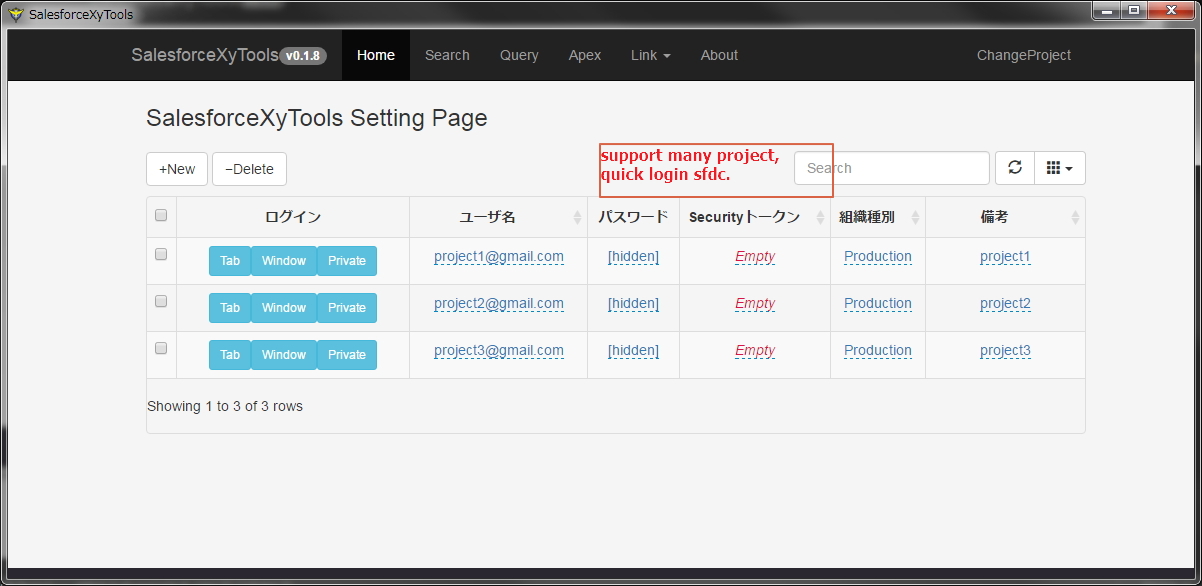This screenshot has width=1202, height=586.
Task: Click Tab login for project3
Action: [230, 355]
